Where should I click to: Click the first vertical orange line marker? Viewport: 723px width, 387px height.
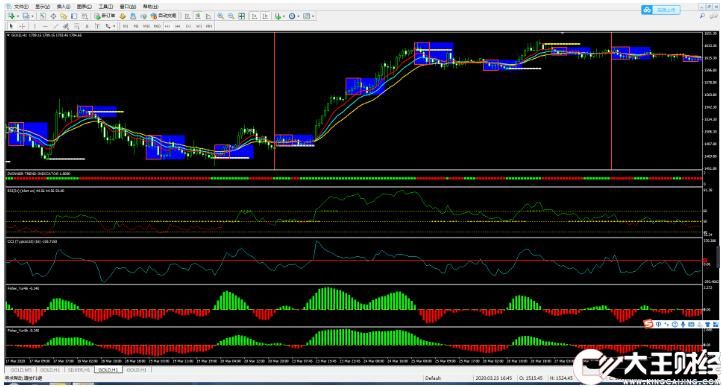pyautogui.click(x=274, y=101)
